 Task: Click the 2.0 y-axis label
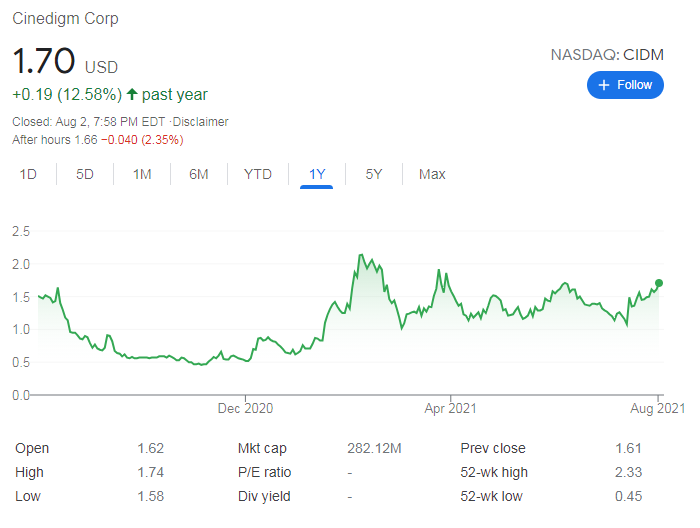(21, 264)
